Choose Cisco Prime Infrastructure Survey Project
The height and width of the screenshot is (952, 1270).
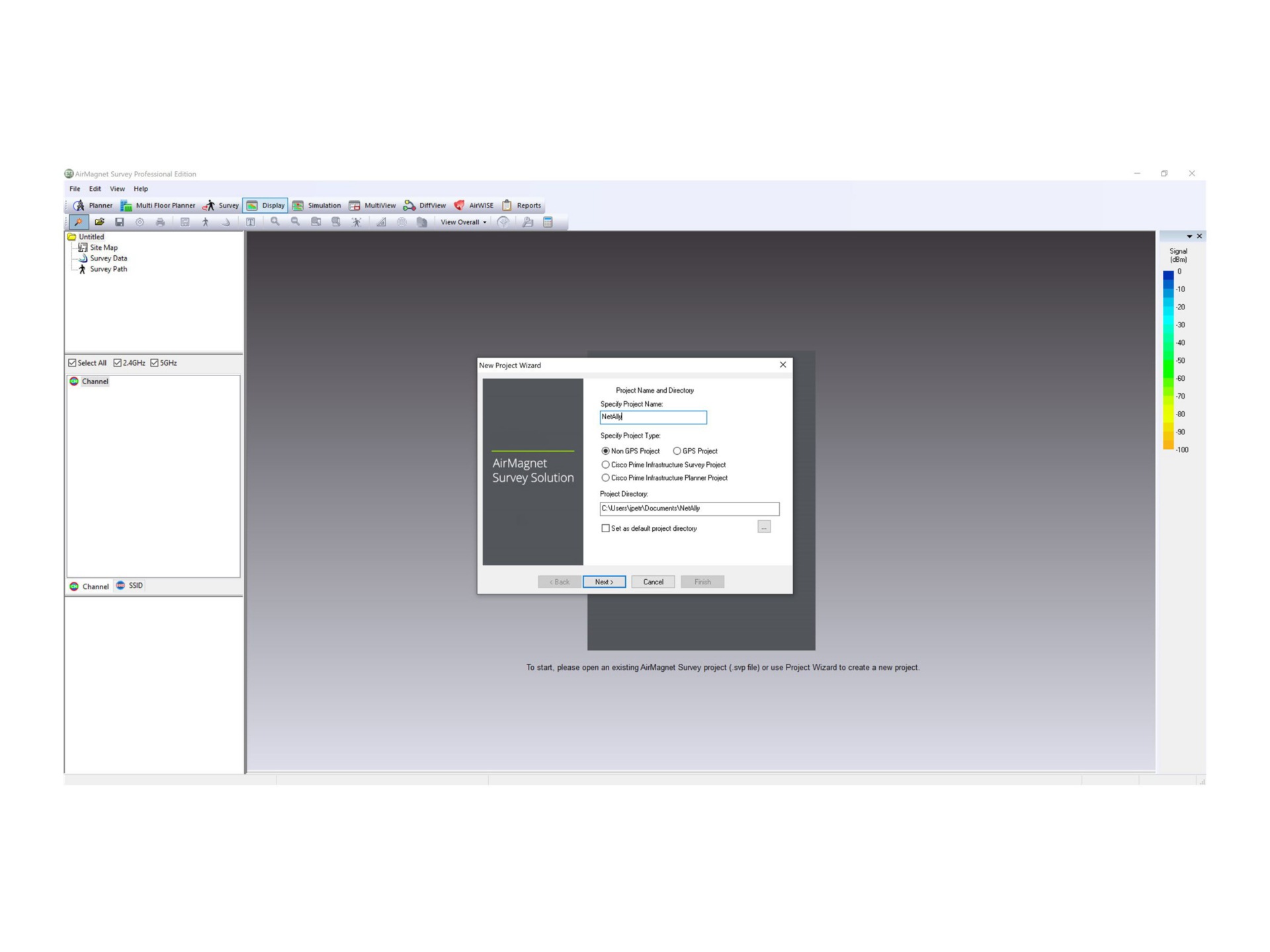[x=605, y=465]
